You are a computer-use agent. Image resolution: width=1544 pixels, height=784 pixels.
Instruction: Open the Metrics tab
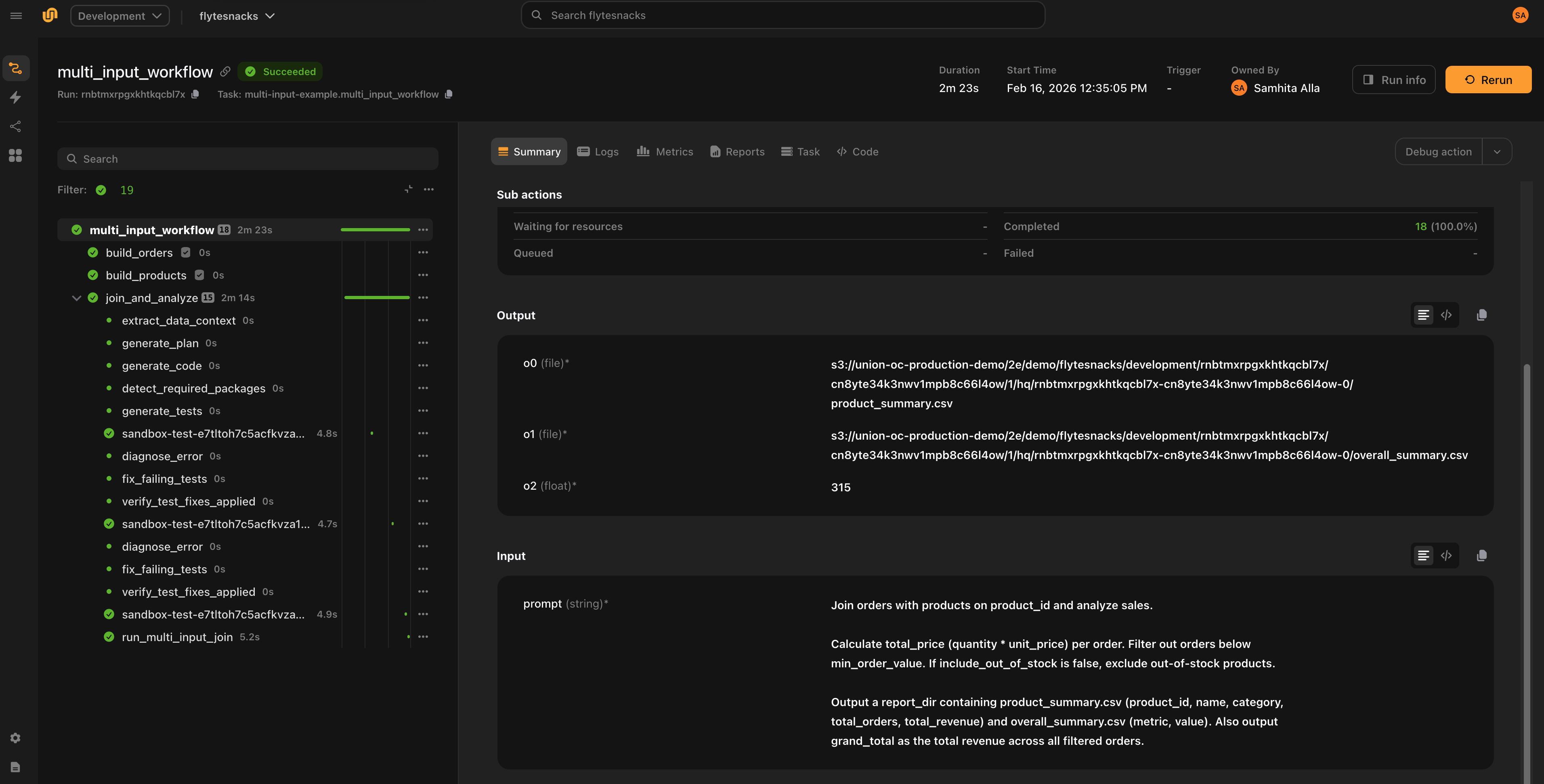point(665,152)
